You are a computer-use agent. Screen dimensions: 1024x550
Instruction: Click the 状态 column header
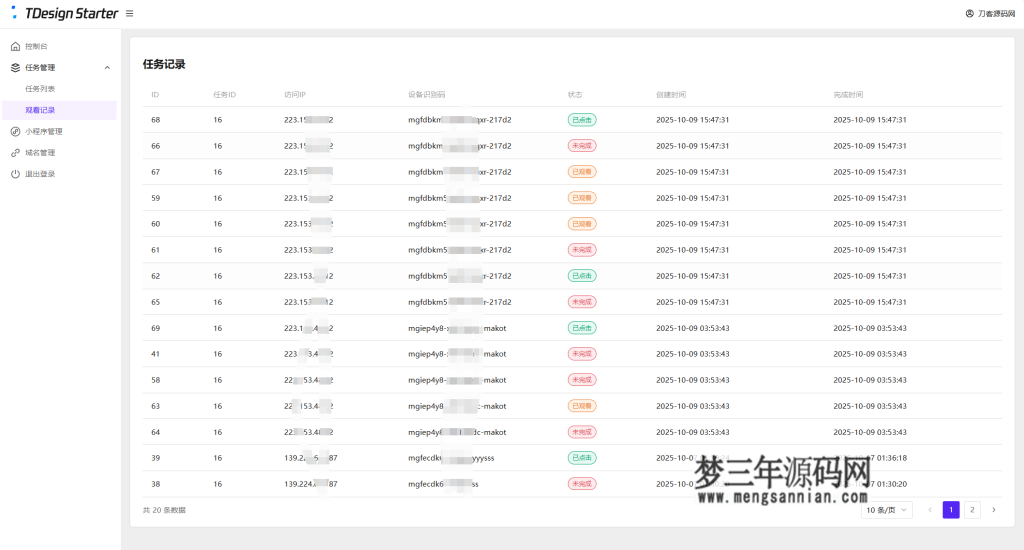click(x=575, y=95)
